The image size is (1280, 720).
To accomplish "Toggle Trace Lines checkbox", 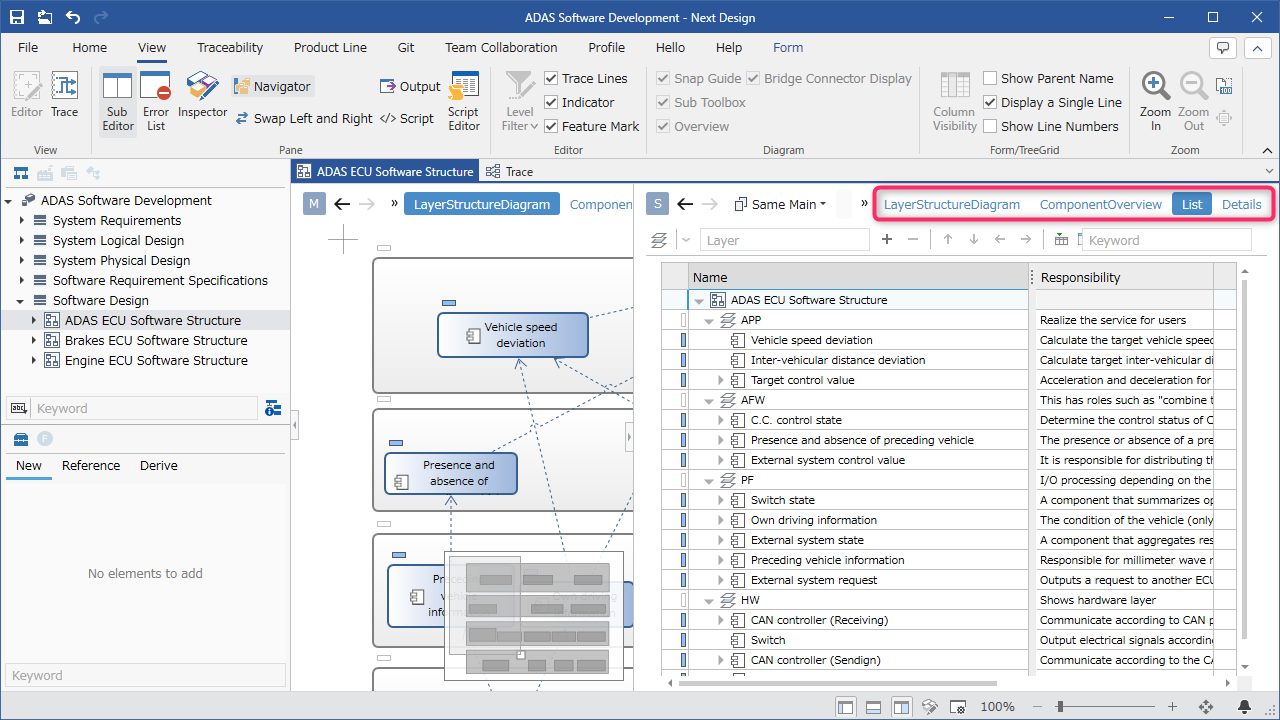I will point(551,78).
